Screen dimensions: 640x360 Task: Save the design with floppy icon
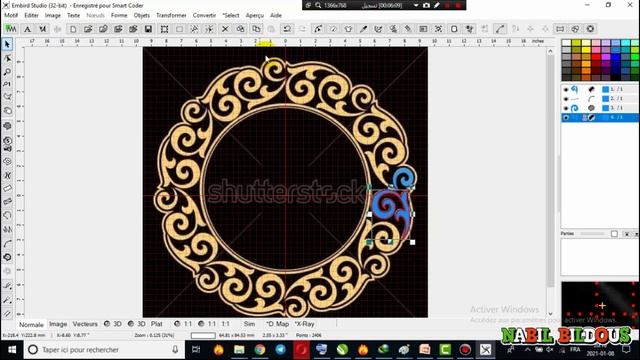[x=148, y=29]
